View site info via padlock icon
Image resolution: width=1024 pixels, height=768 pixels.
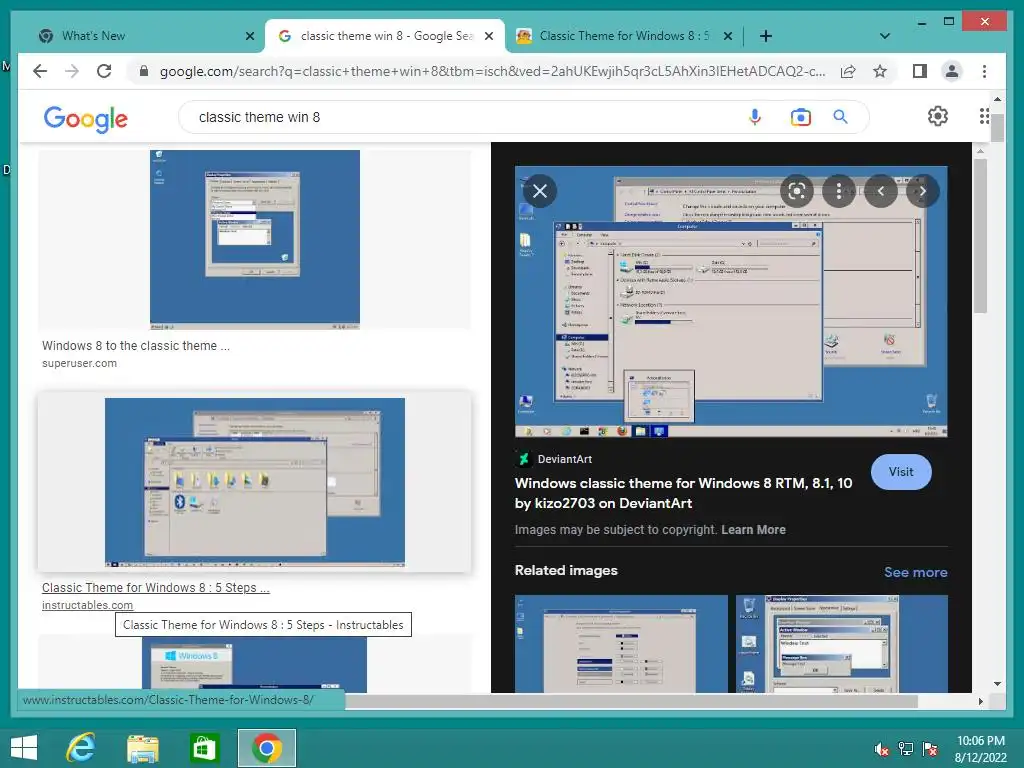tap(144, 71)
